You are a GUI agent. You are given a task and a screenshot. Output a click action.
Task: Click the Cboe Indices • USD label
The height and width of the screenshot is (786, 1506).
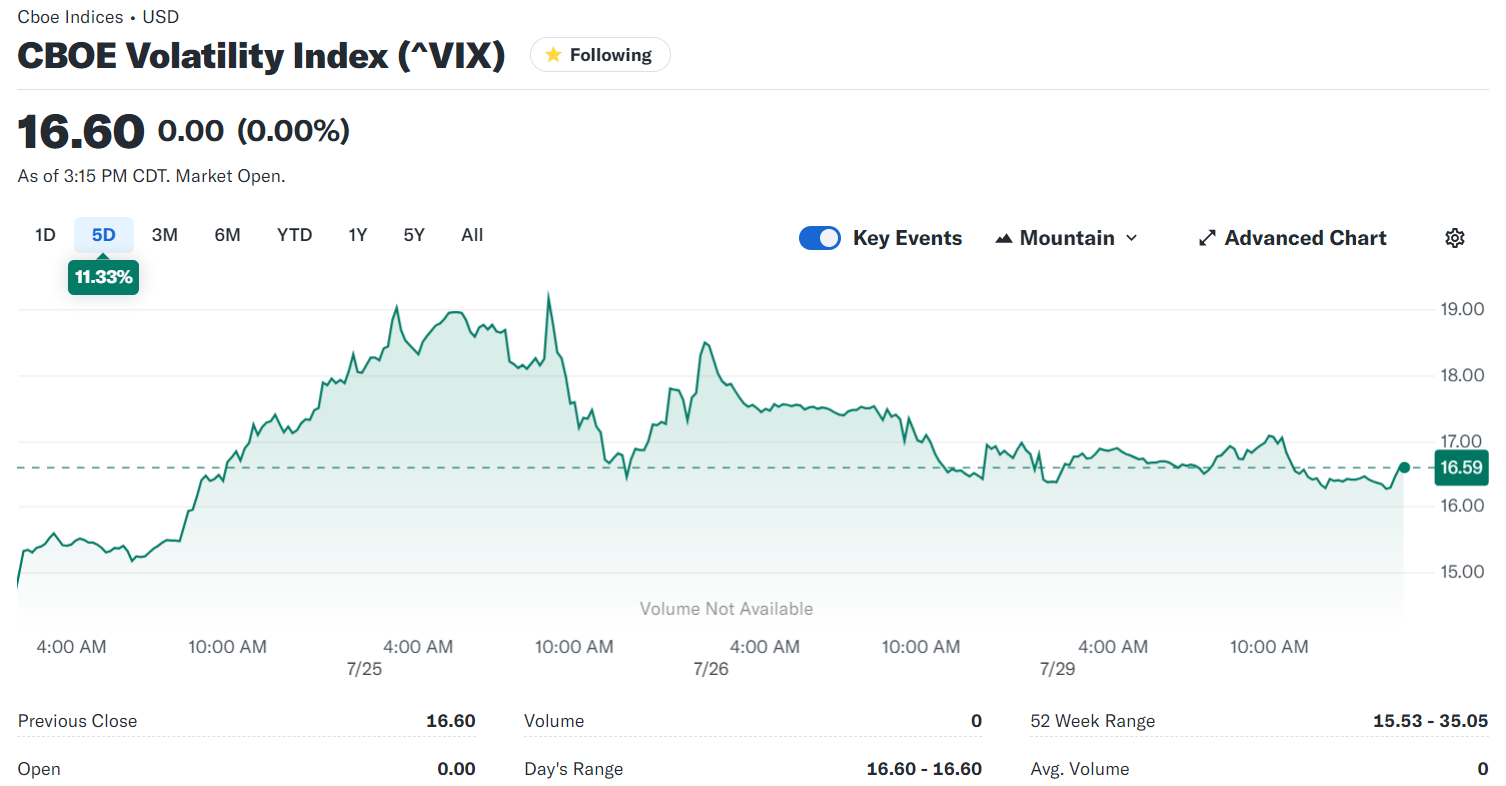[x=98, y=17]
